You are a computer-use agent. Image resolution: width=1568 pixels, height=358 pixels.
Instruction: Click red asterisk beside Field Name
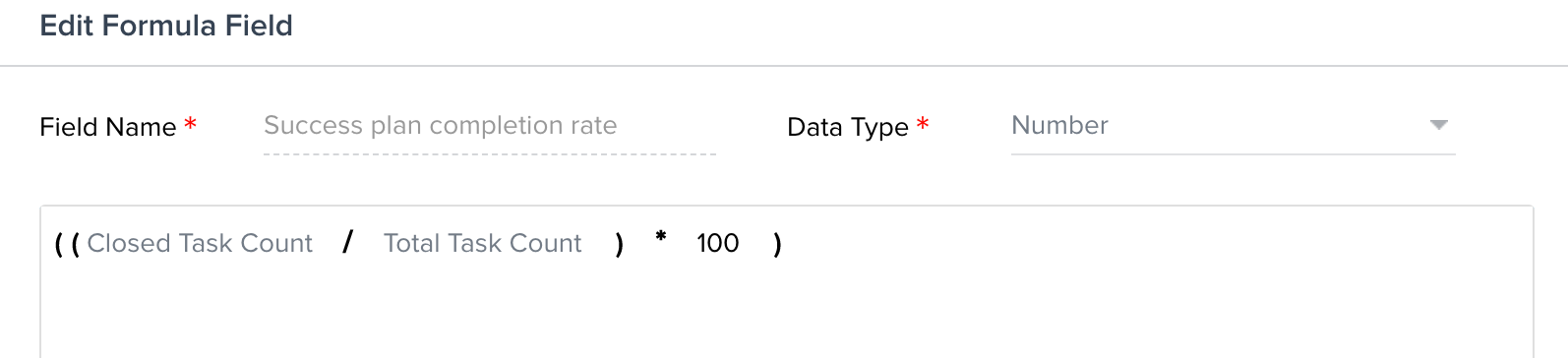point(191,123)
